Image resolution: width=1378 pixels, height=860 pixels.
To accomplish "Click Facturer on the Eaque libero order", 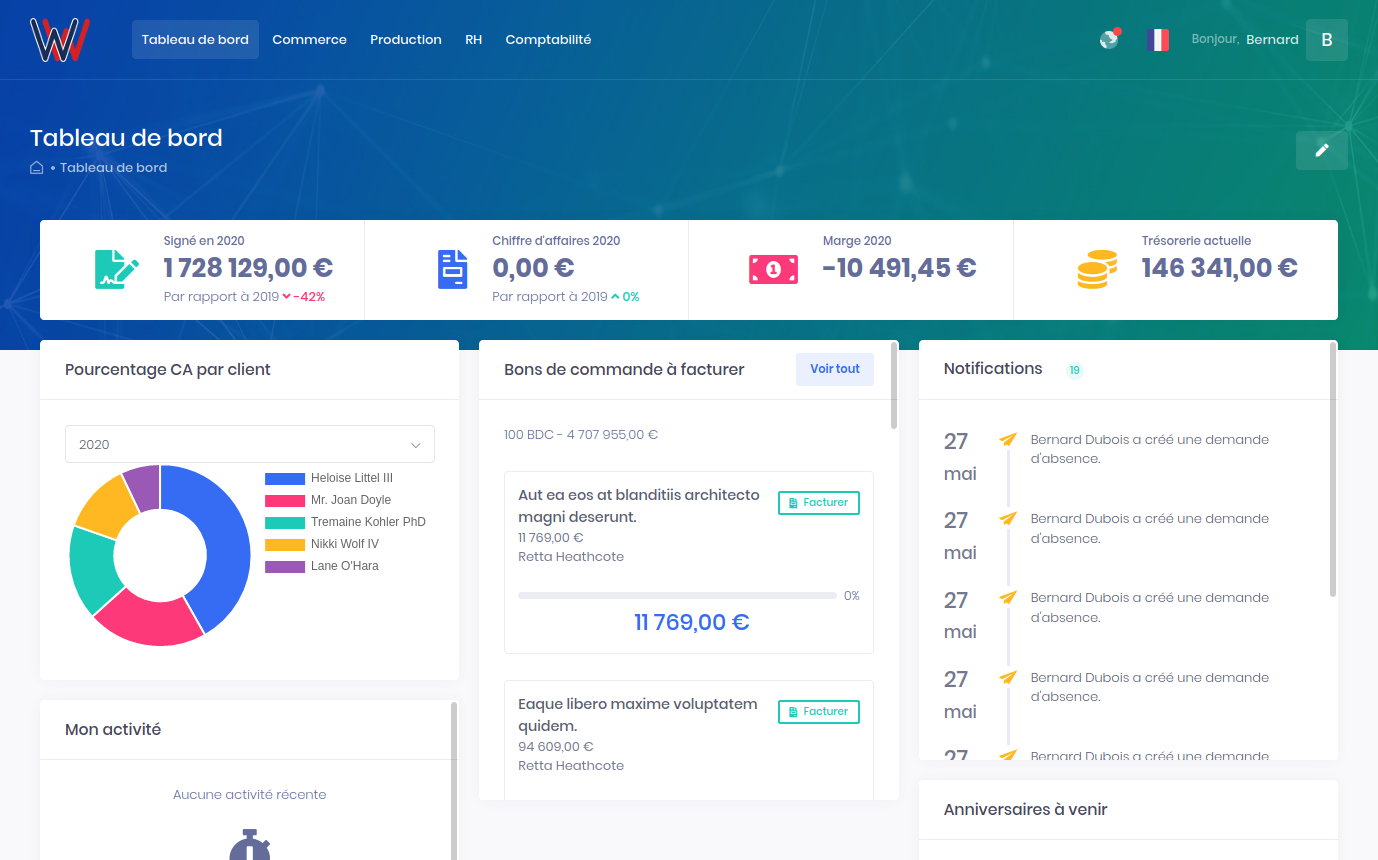I will [x=819, y=712].
